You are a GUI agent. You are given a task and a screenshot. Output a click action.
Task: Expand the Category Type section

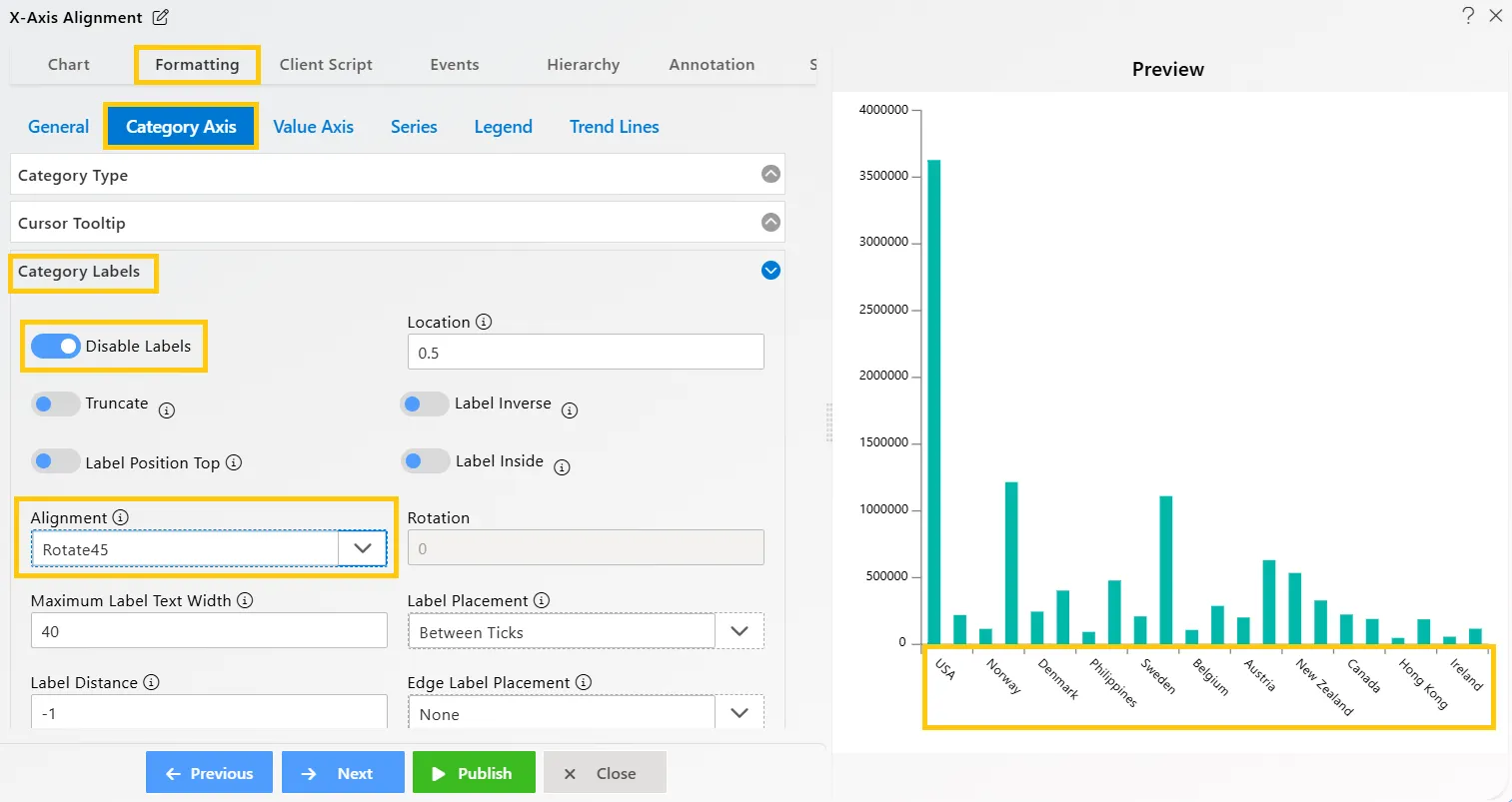coord(770,174)
